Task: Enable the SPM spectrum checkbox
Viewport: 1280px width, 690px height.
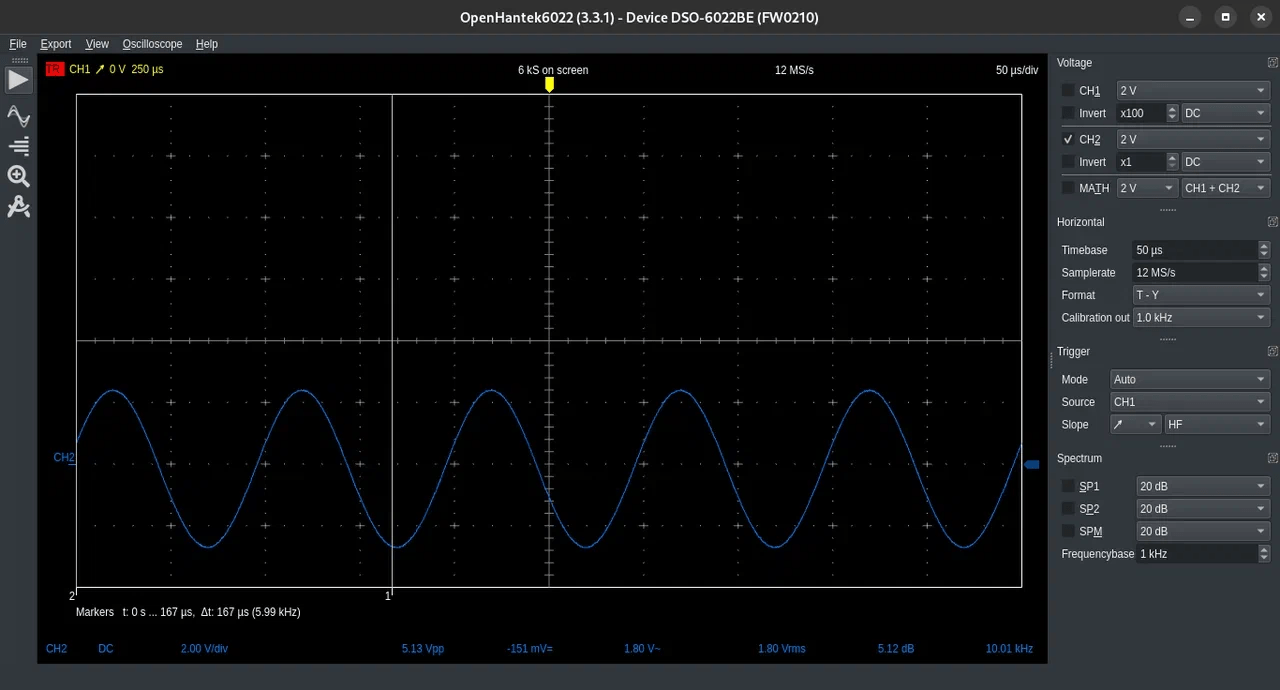Action: [x=1068, y=531]
